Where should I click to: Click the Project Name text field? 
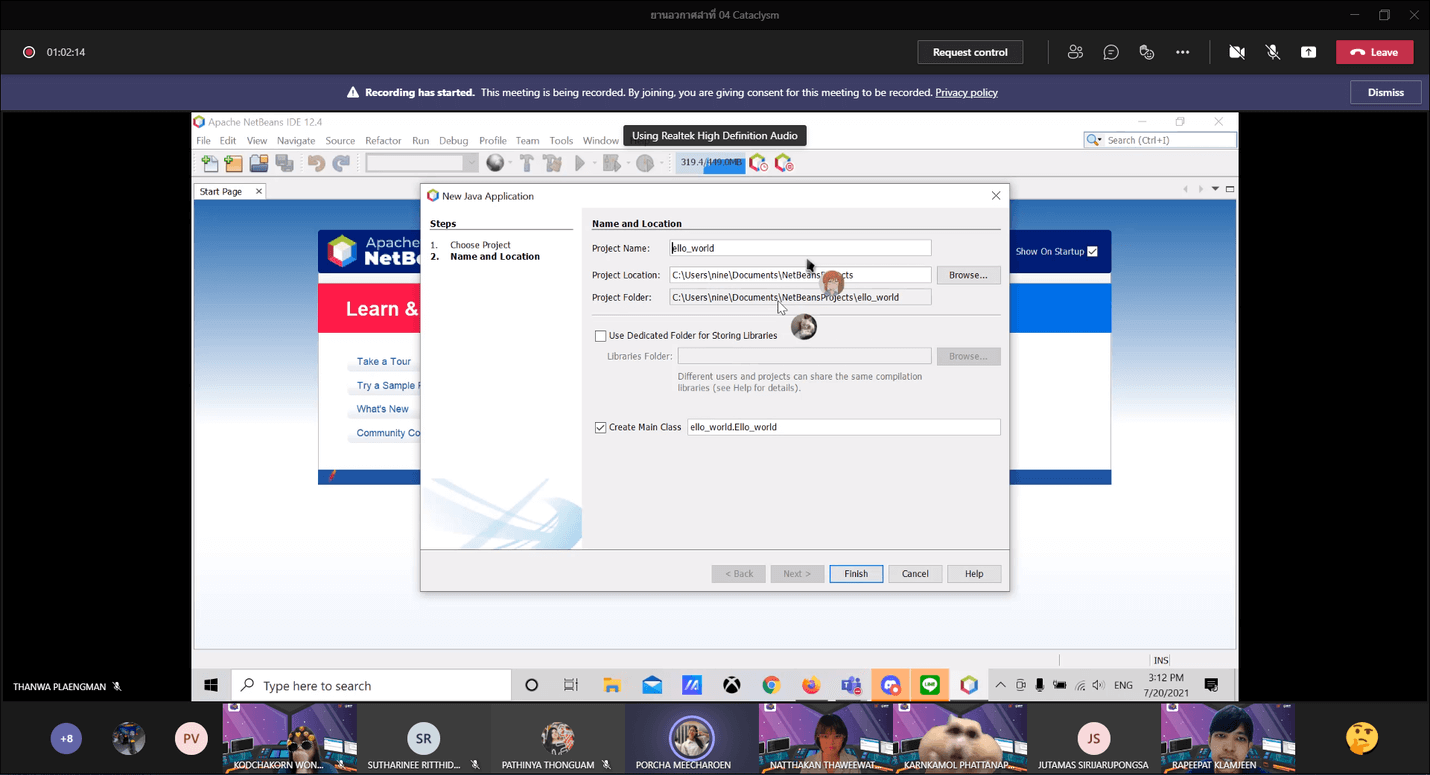pos(800,248)
